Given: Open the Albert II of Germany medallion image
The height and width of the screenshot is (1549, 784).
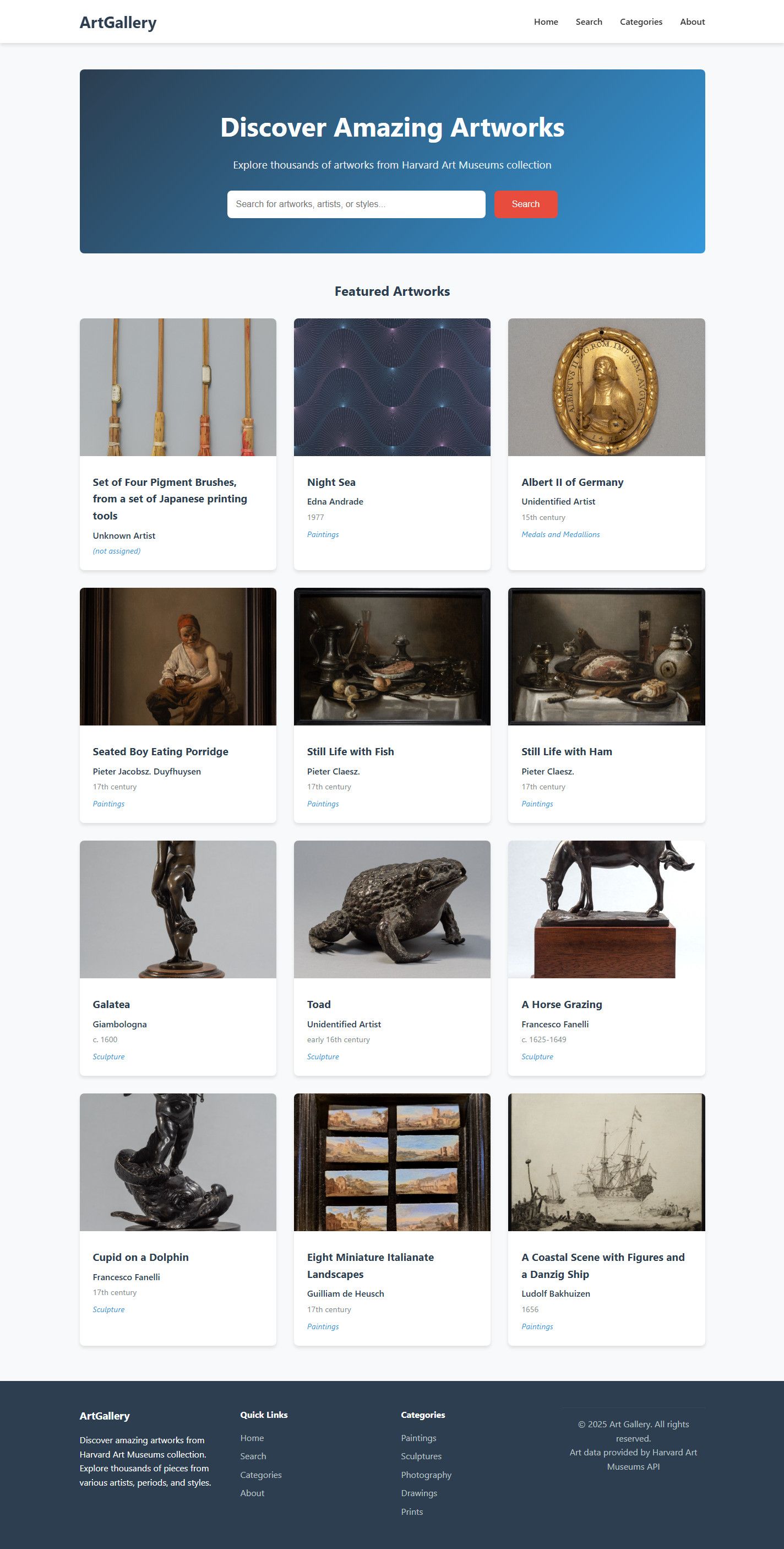Looking at the screenshot, I should pos(606,387).
